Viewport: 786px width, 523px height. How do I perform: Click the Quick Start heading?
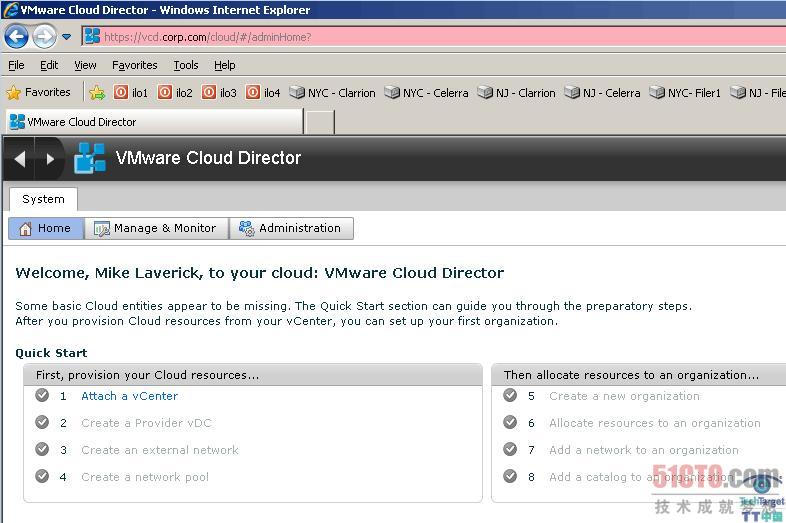[51, 353]
